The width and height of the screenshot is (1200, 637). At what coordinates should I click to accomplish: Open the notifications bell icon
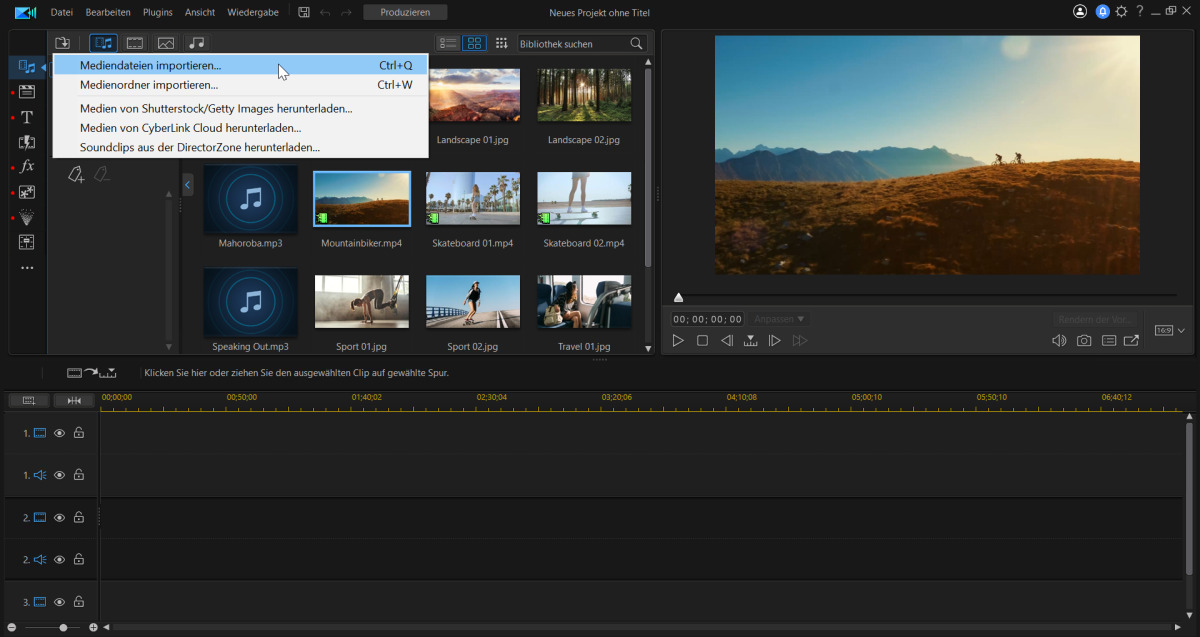click(x=1103, y=12)
